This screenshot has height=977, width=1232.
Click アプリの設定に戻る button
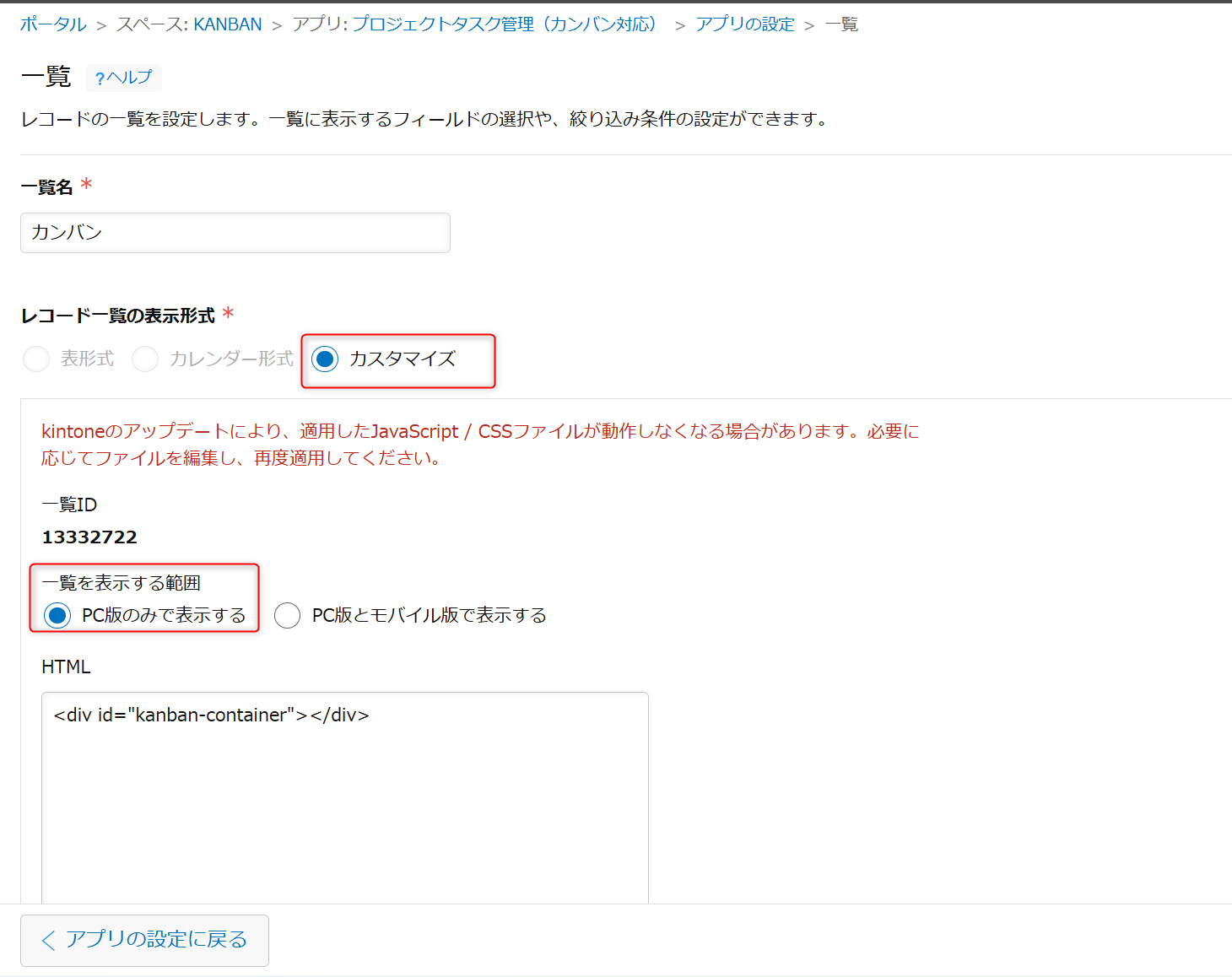144,940
